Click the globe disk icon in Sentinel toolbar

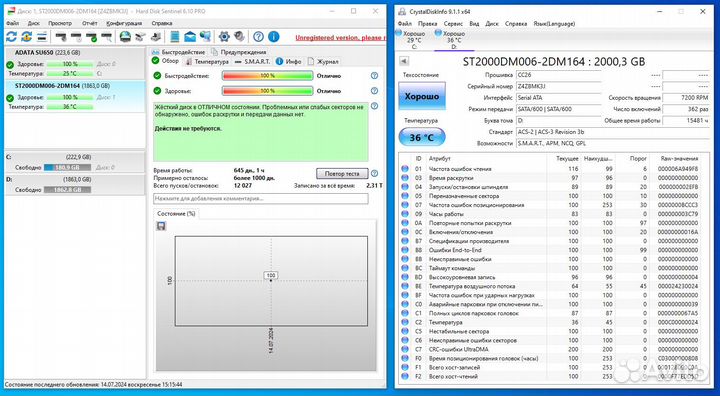coord(125,37)
